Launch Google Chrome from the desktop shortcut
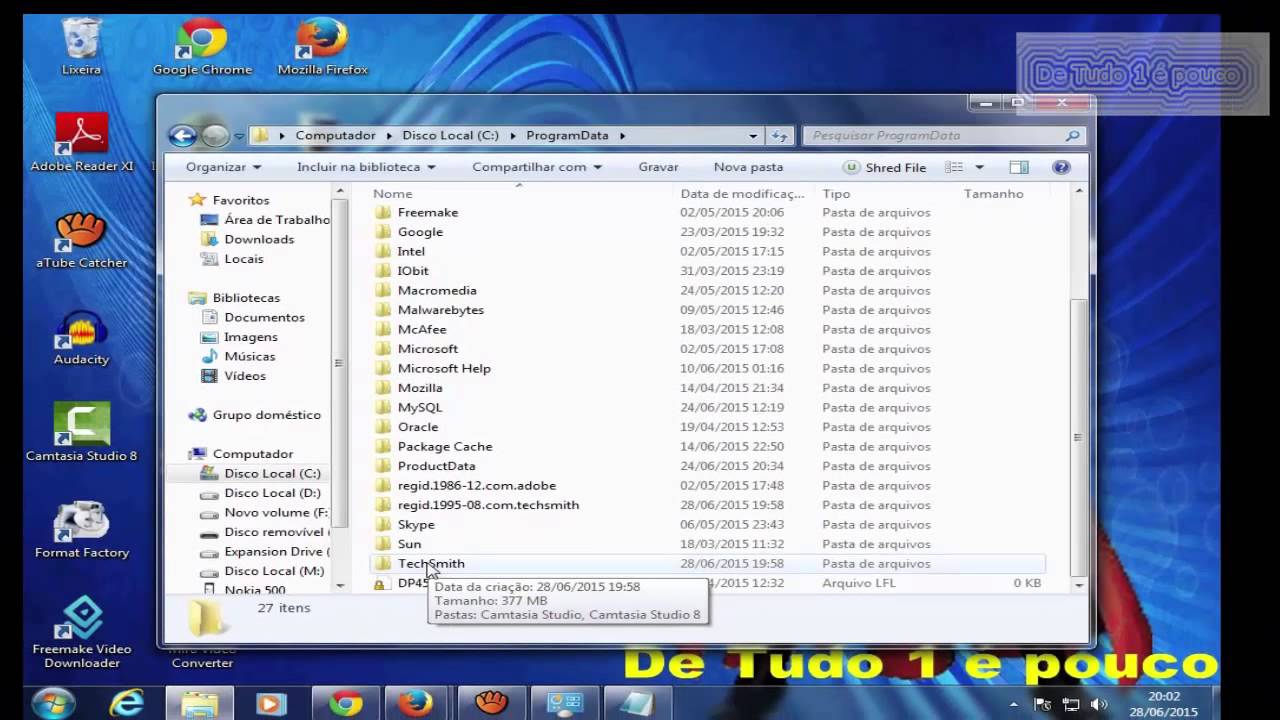 [202, 46]
